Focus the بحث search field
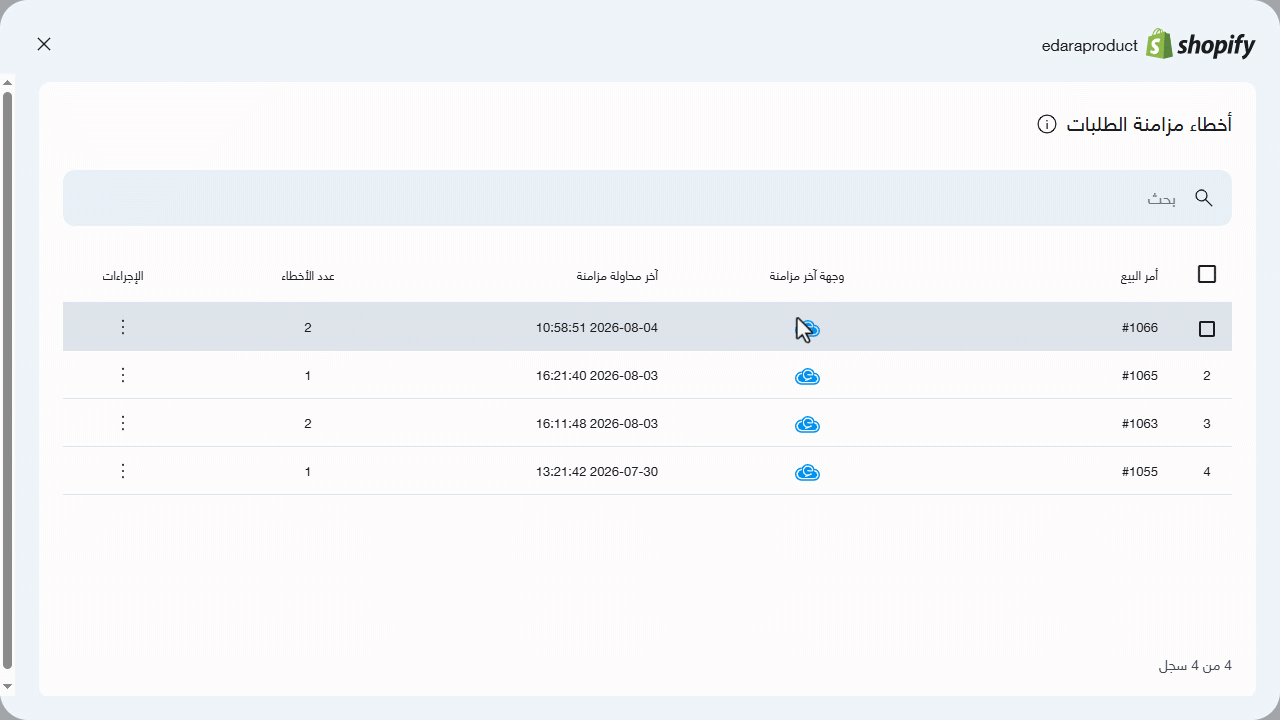Screen dimensions: 1280x720 tap(647, 198)
